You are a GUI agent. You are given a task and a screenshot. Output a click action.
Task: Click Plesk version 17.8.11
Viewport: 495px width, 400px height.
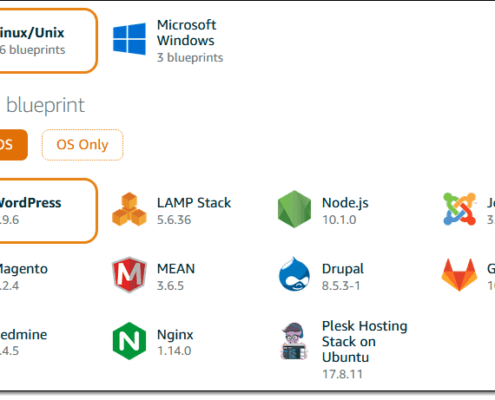(x=342, y=374)
